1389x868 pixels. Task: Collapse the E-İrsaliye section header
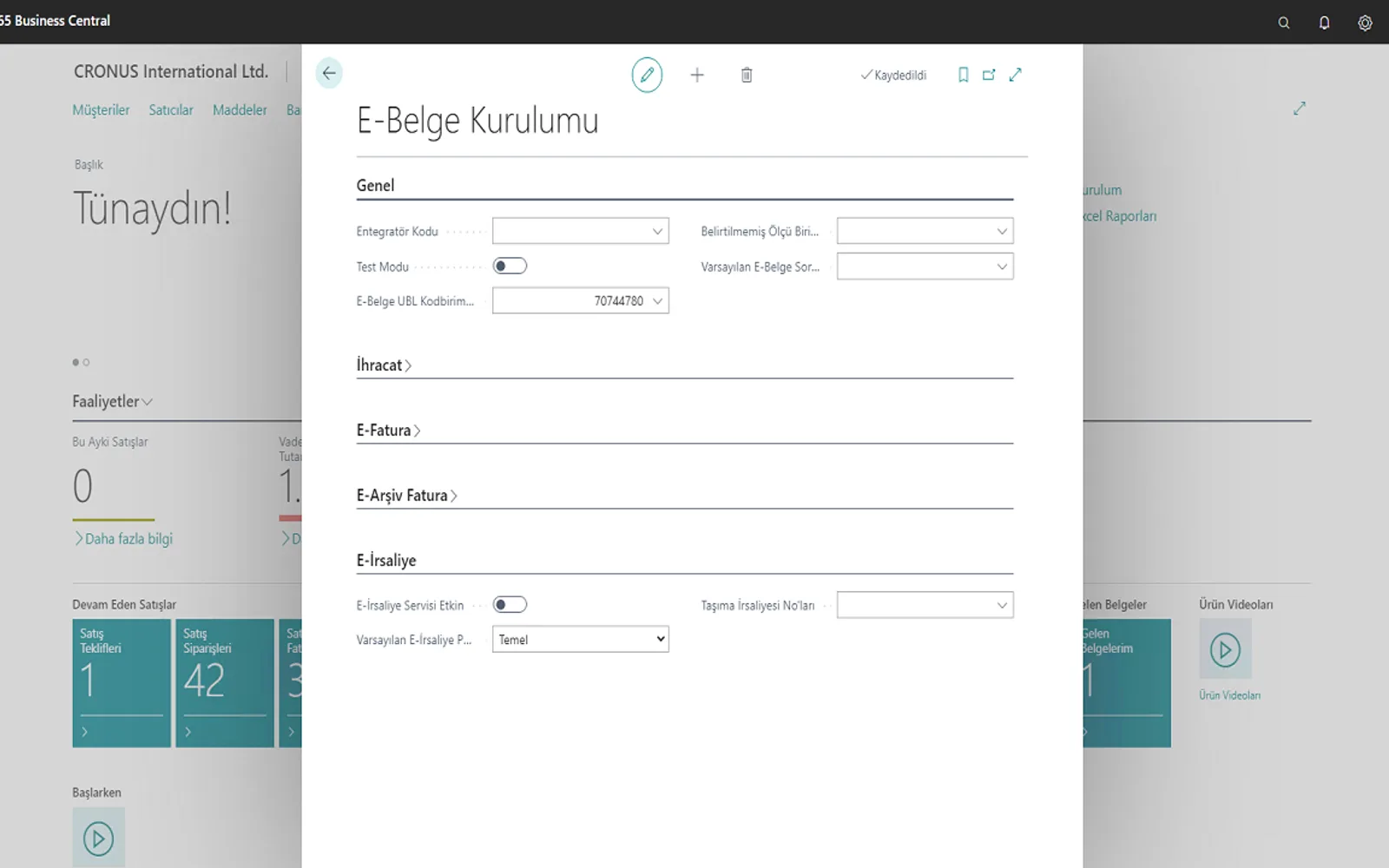(386, 561)
